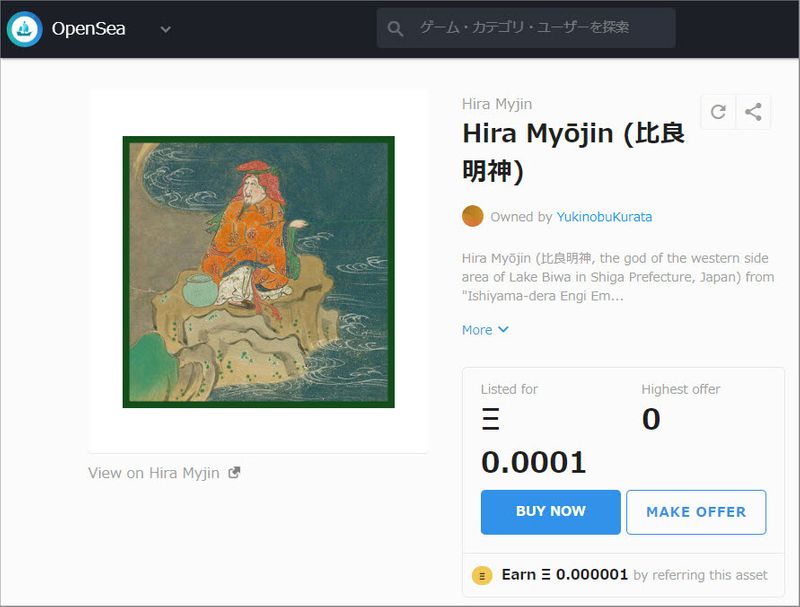Click the BUY NOW button
This screenshot has width=800, height=607.
[550, 511]
